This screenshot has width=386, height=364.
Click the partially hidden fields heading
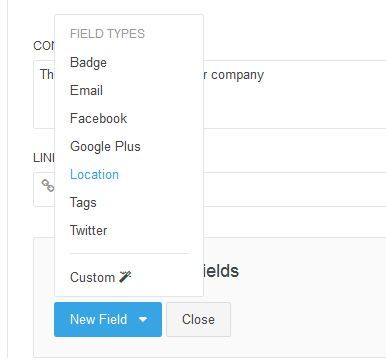coord(221,271)
